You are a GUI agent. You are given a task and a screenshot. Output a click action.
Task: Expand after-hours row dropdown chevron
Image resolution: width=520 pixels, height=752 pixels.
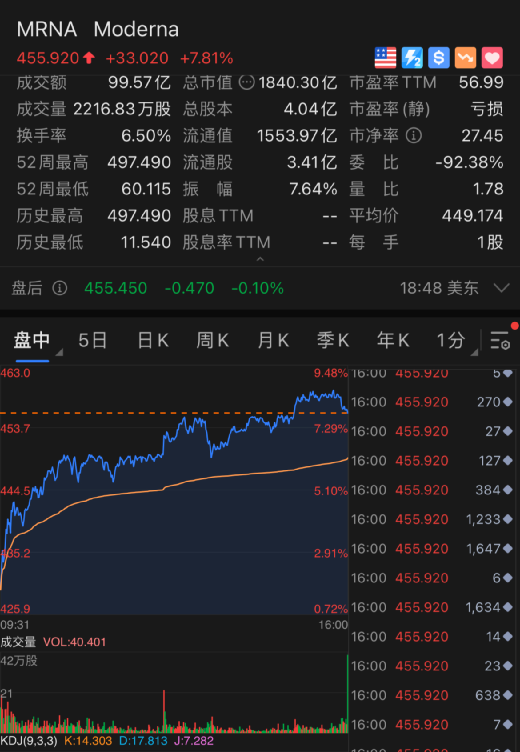tap(501, 288)
